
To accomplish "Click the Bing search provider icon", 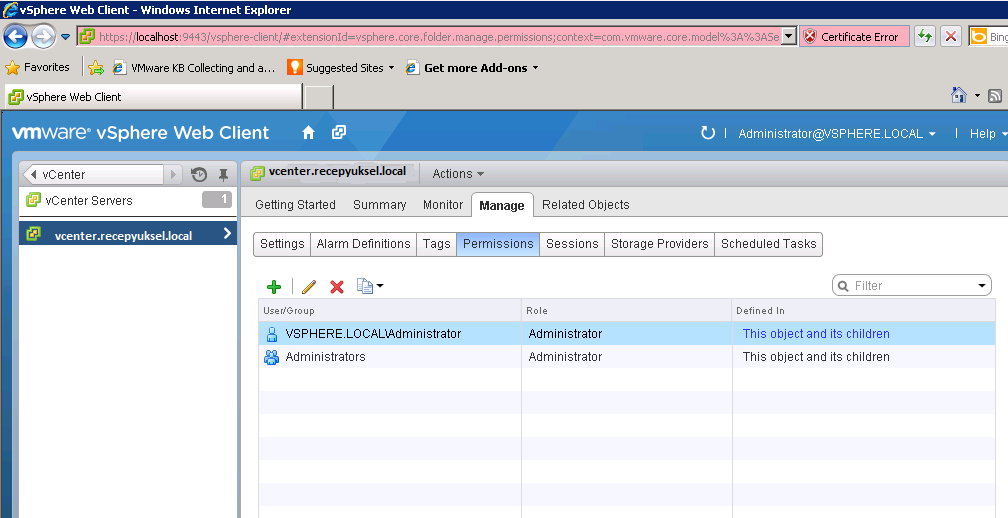I will pyautogui.click(x=978, y=37).
